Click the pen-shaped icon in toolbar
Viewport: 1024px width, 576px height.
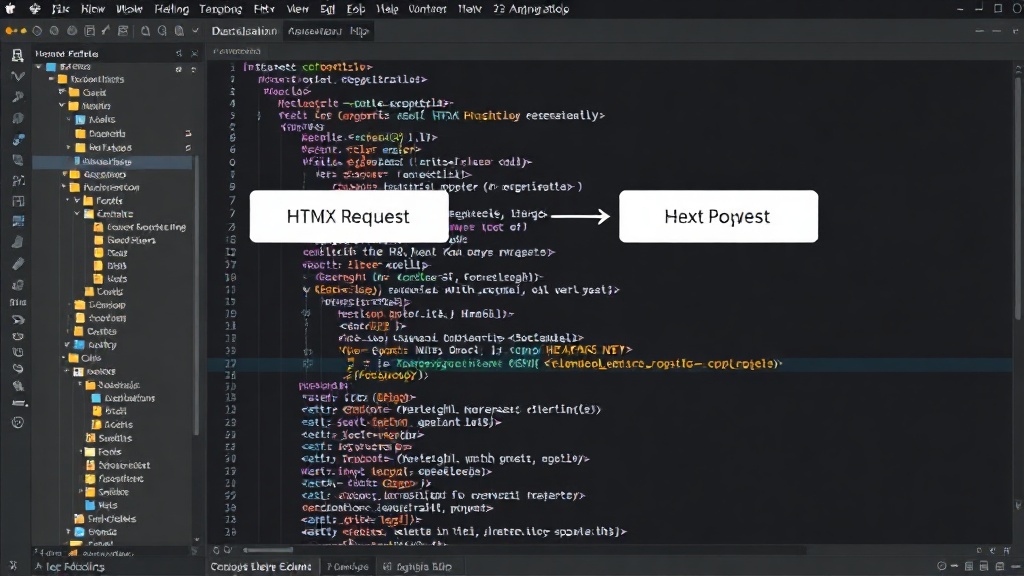click(x=105, y=31)
